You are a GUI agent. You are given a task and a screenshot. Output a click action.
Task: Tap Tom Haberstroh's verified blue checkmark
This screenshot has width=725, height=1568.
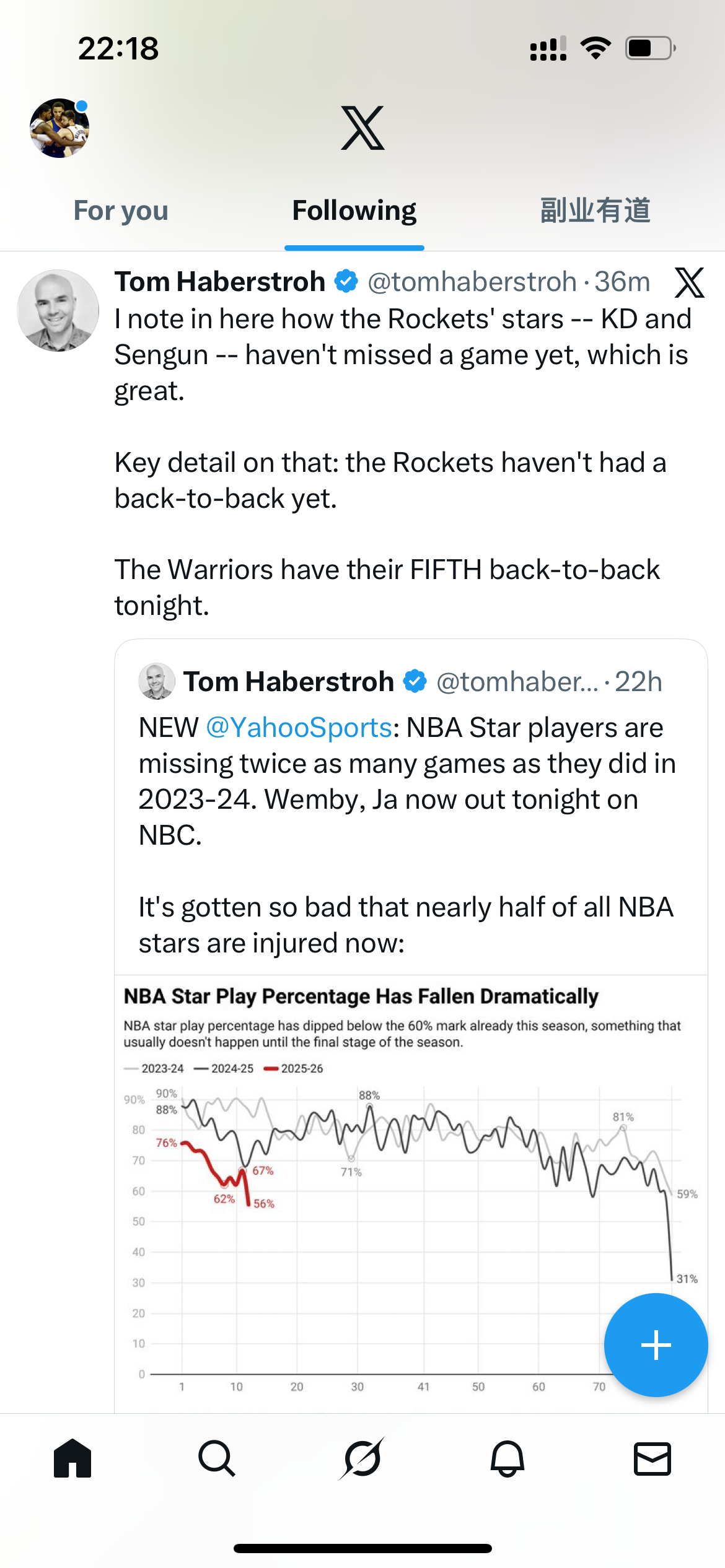click(345, 282)
